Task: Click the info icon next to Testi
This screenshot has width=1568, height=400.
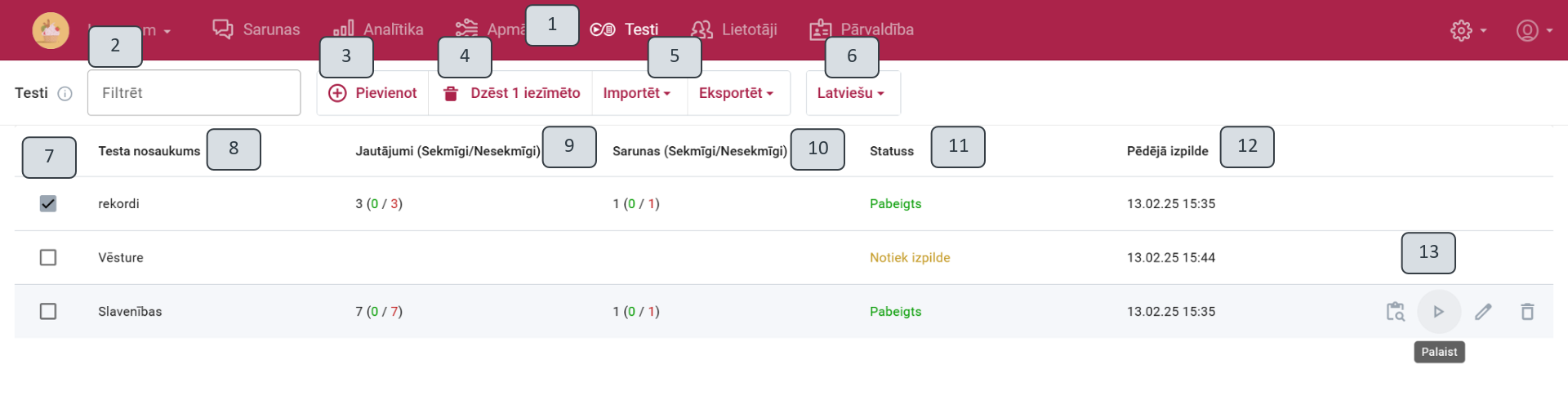Action: coord(65,94)
